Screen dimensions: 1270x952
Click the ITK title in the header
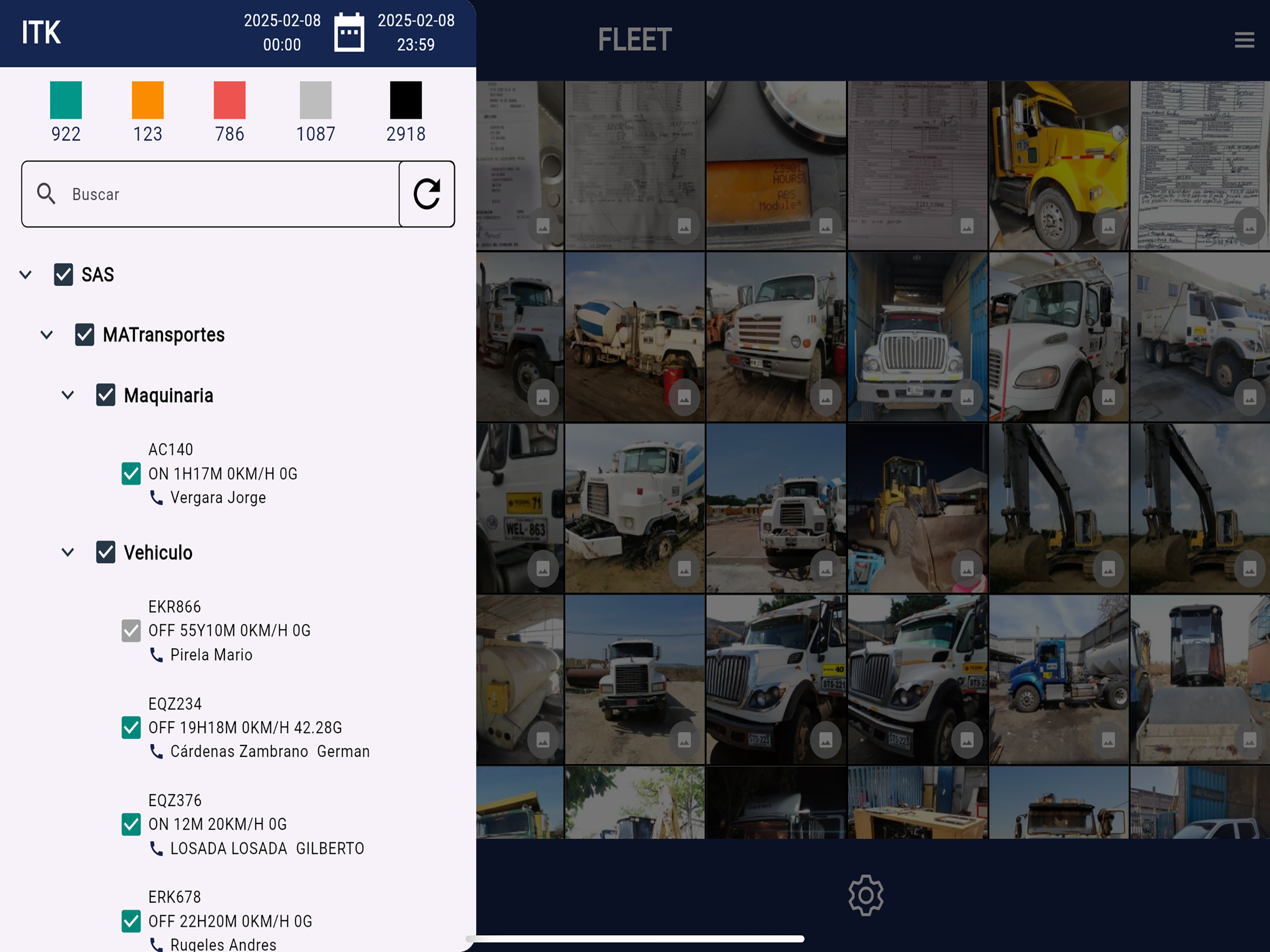[42, 33]
